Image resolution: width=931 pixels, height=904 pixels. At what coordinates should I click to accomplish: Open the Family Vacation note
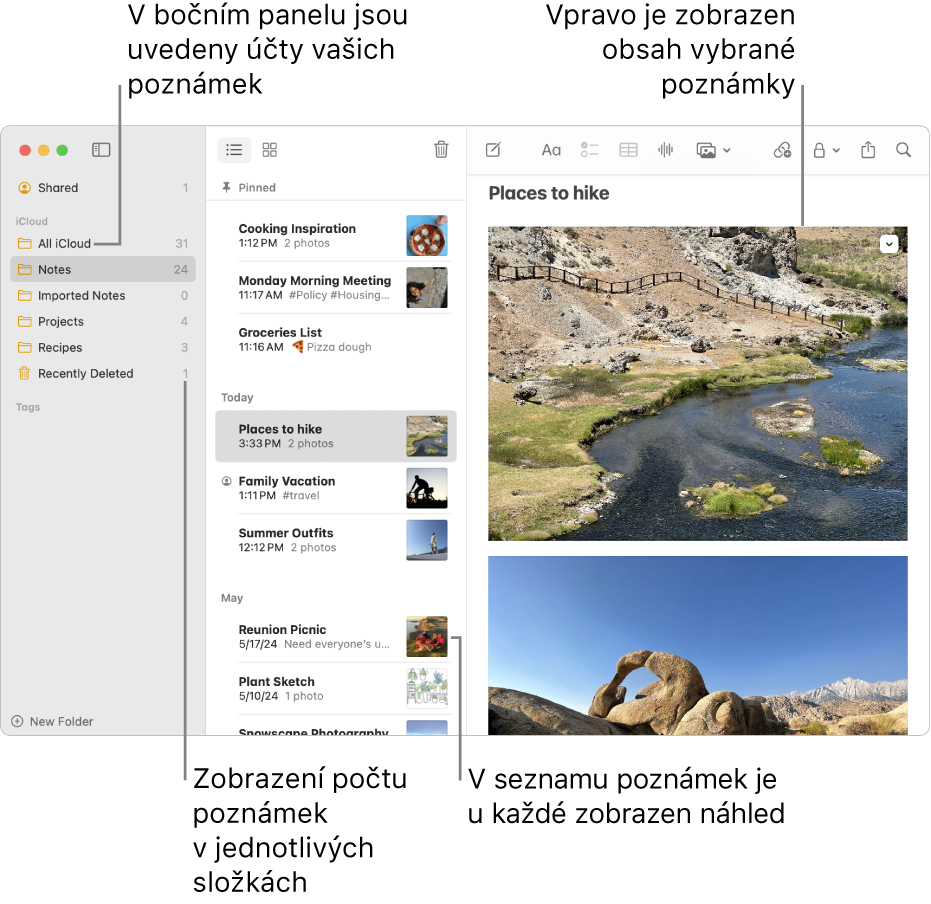[x=336, y=488]
